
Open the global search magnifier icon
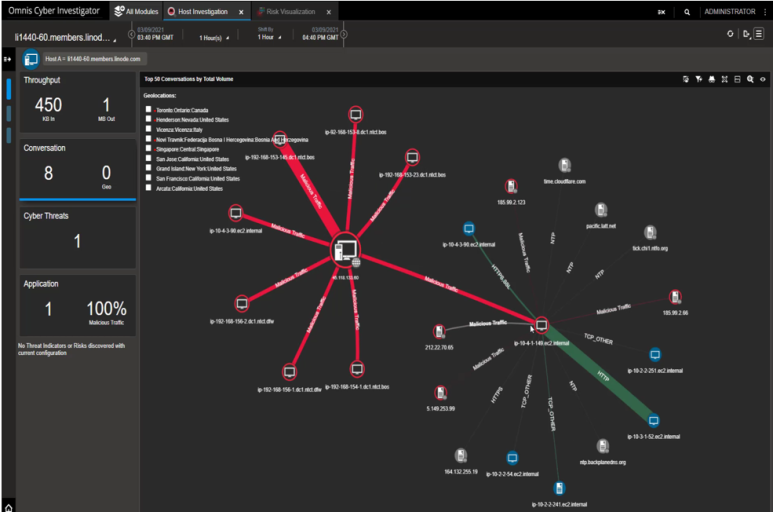point(687,12)
